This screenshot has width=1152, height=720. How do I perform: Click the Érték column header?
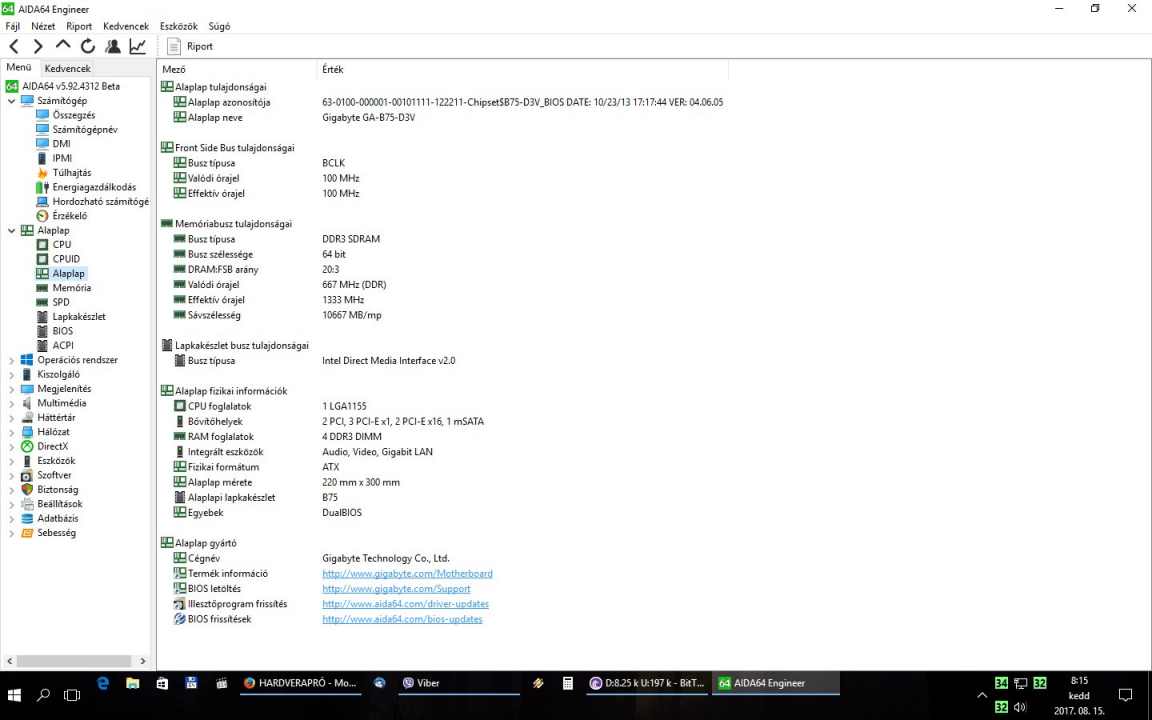click(x=523, y=69)
